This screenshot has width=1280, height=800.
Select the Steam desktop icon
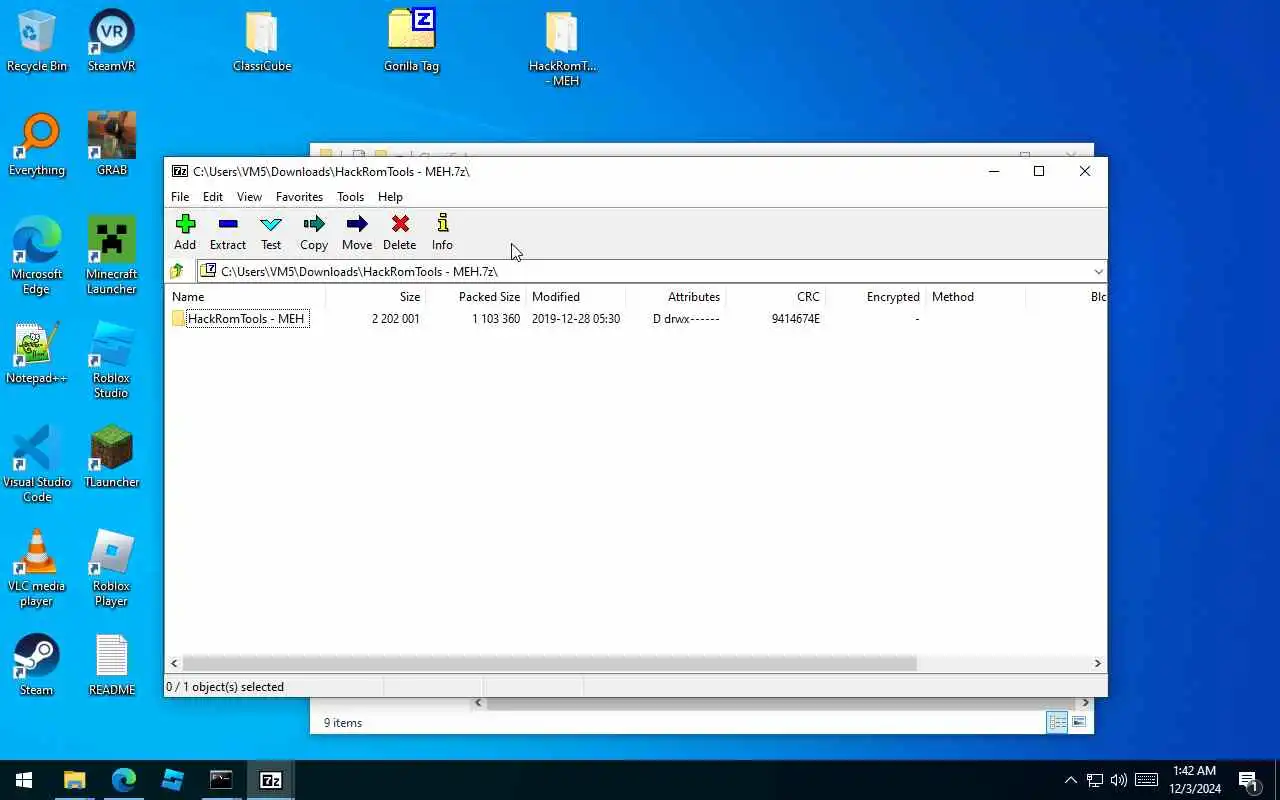coord(37,665)
